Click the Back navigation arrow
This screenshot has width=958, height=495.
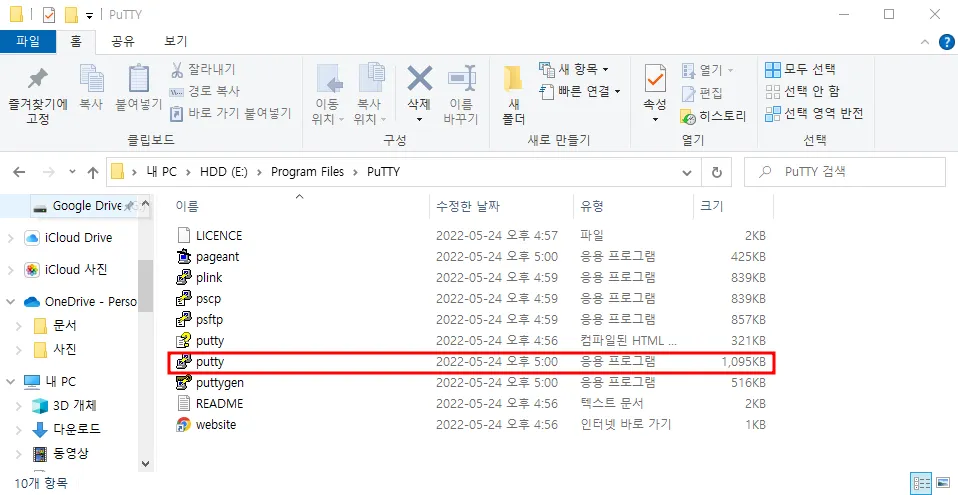(19, 172)
